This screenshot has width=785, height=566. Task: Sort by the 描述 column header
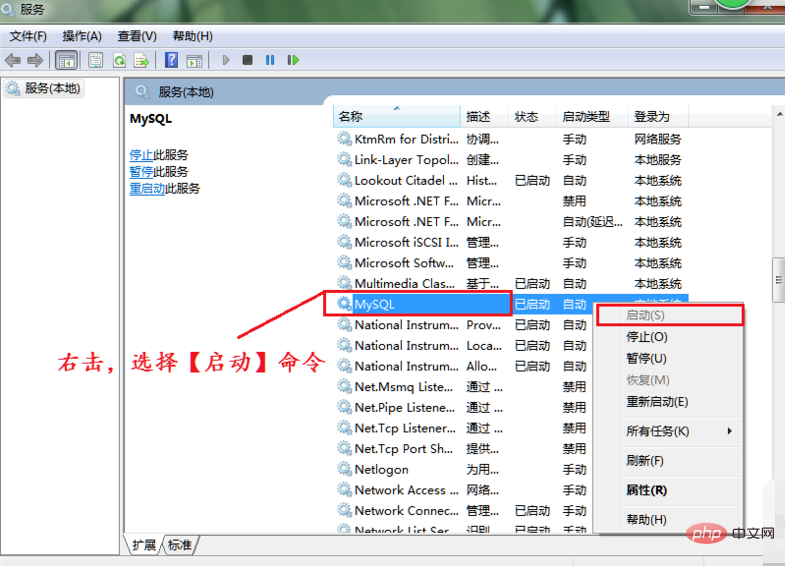[484, 117]
